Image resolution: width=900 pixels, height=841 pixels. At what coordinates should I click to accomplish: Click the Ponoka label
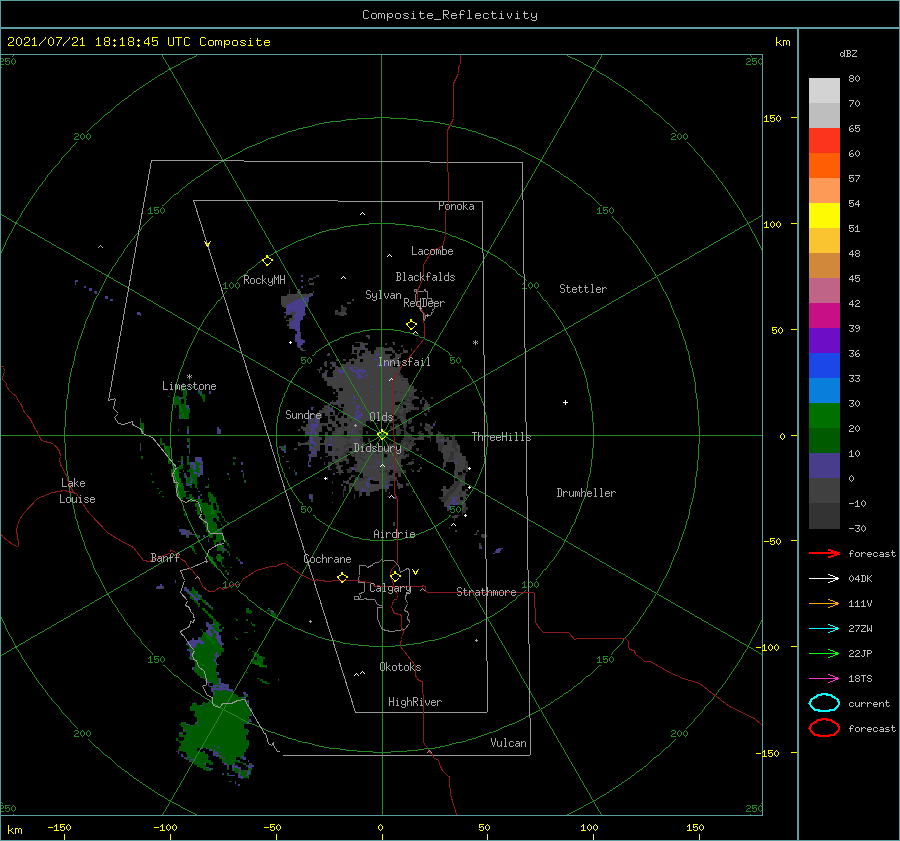pos(456,206)
